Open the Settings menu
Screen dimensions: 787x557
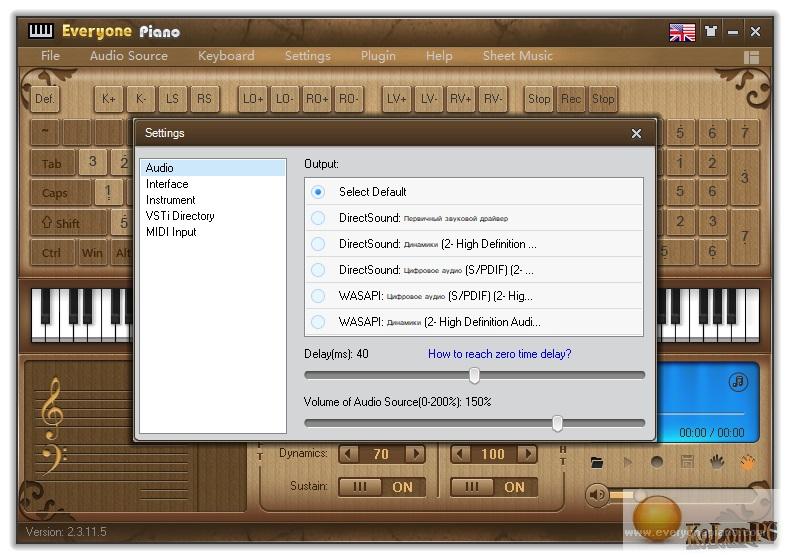pyautogui.click(x=308, y=56)
